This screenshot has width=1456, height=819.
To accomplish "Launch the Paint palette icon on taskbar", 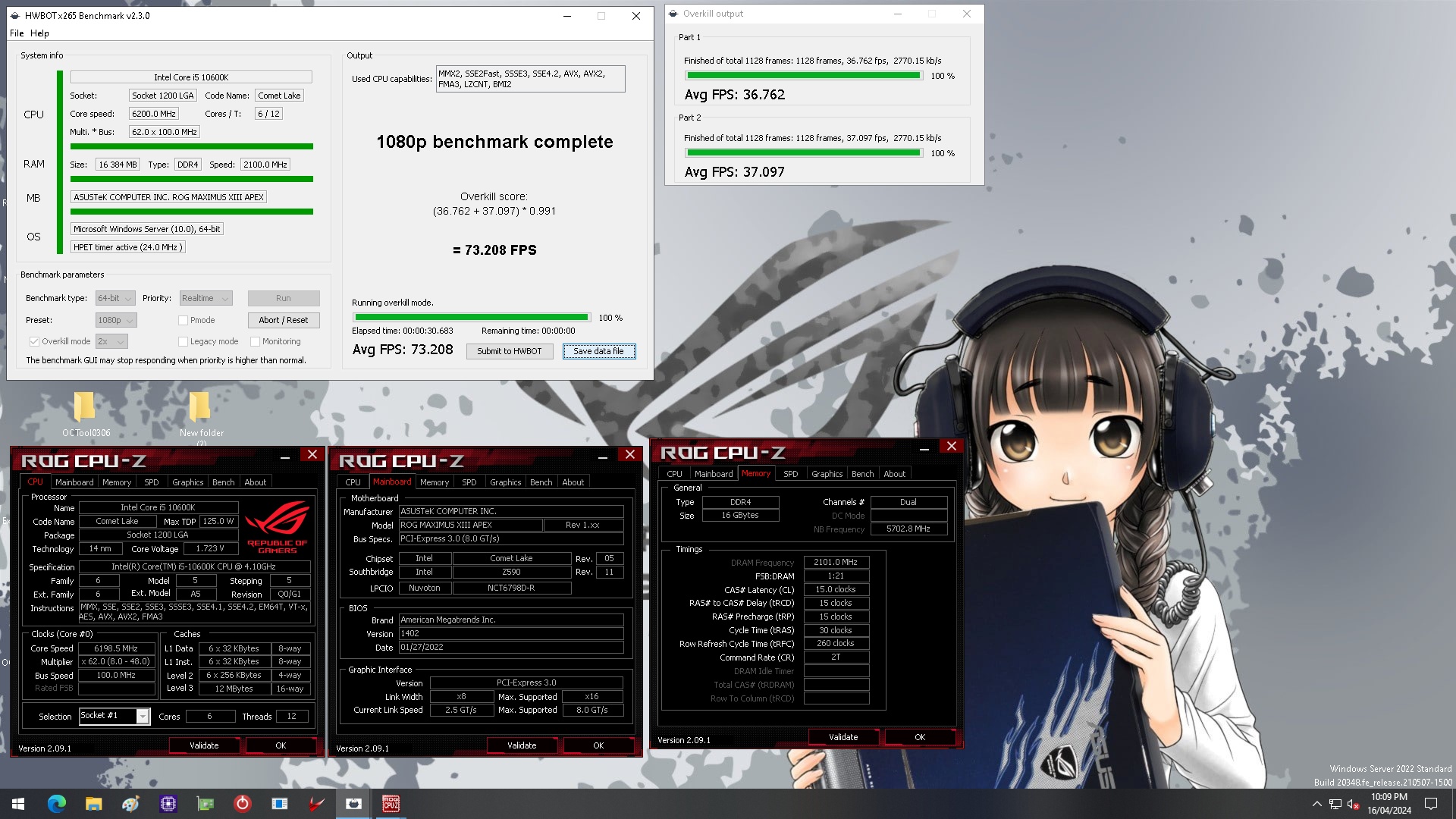I will click(x=130, y=804).
